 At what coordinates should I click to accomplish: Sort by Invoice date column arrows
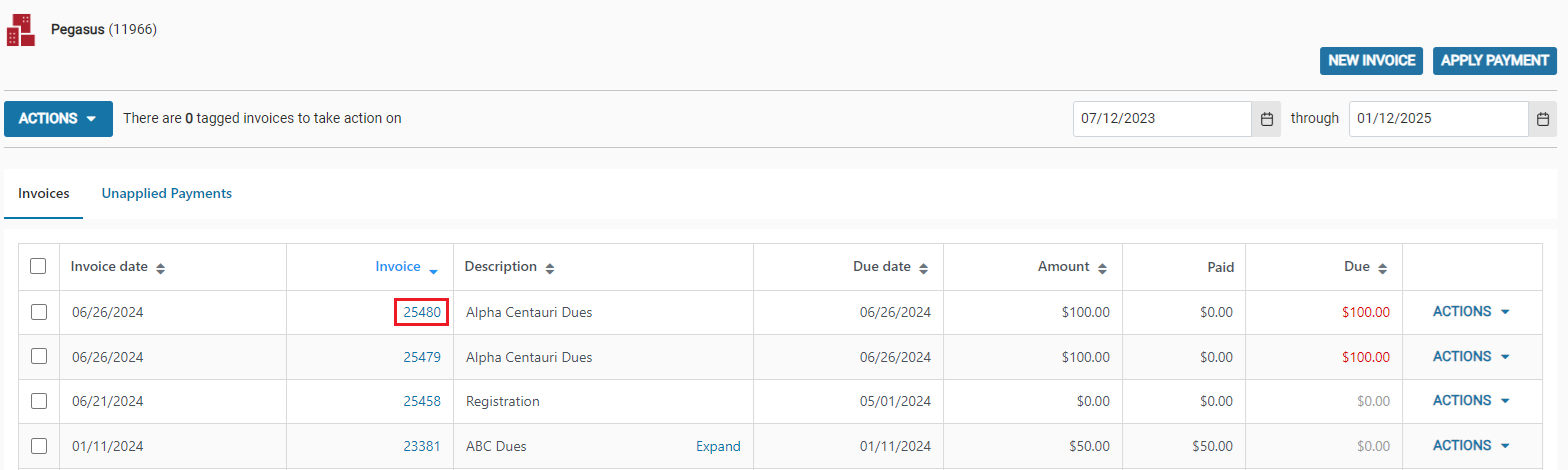tap(161, 268)
